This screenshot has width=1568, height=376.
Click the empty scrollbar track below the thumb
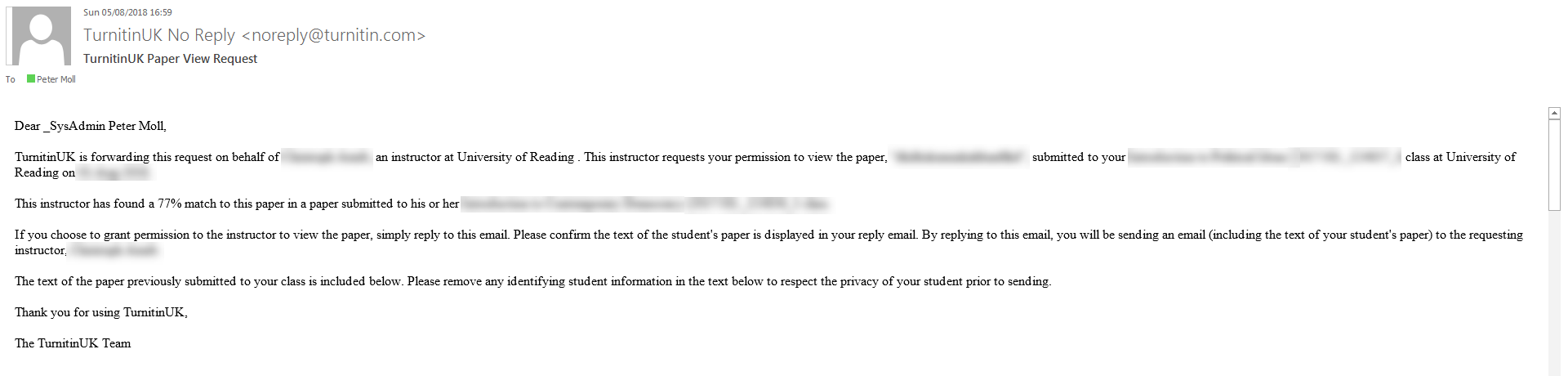1554,294
